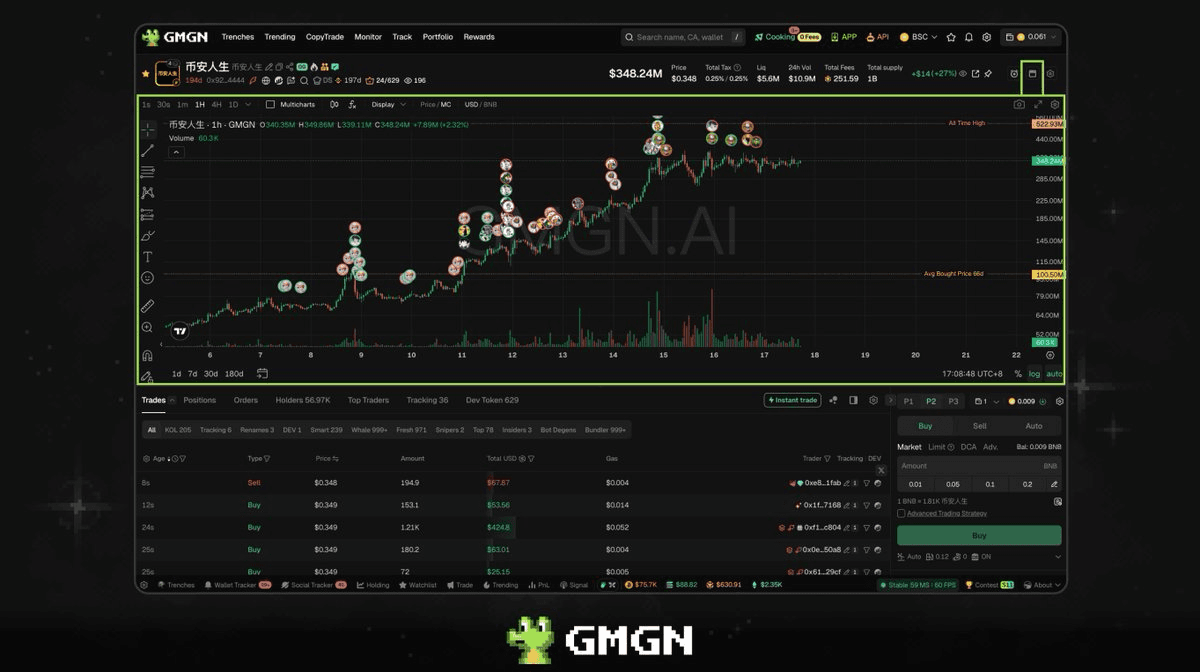Check the Advanced Trading Strategy box
The width and height of the screenshot is (1200, 672).
(901, 513)
